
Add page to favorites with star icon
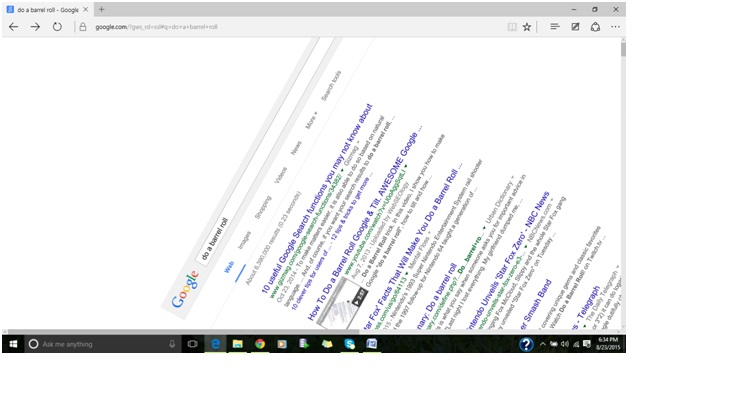pos(527,27)
